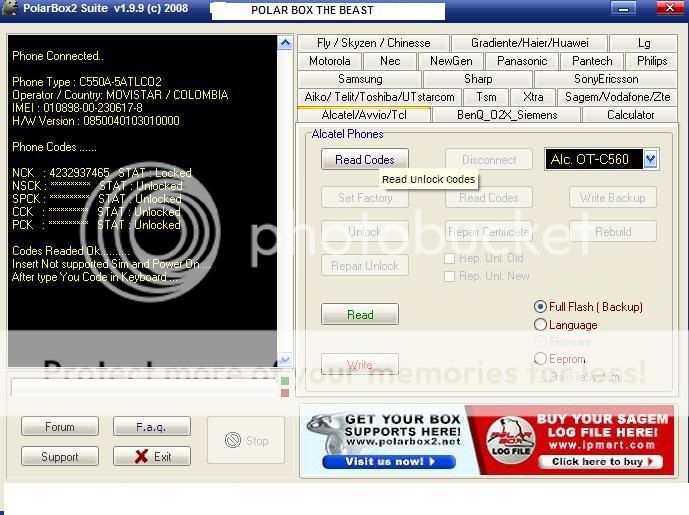
Task: Click the Set Factory button
Action: [x=365, y=198]
